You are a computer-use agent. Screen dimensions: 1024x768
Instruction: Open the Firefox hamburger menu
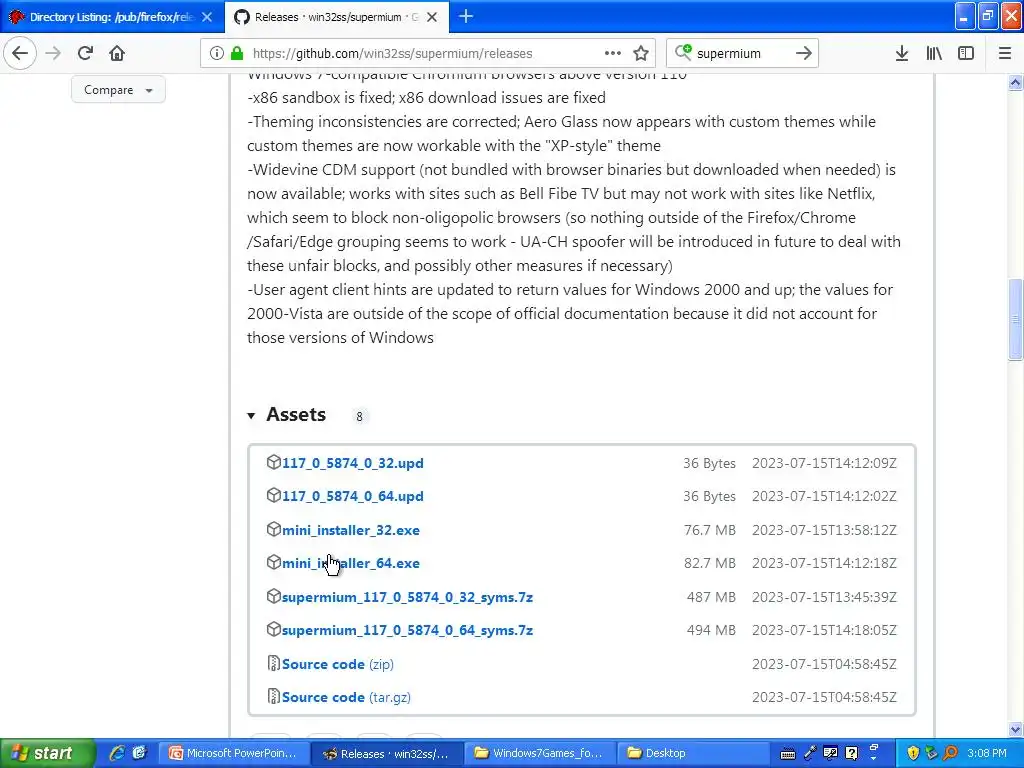(x=1004, y=53)
